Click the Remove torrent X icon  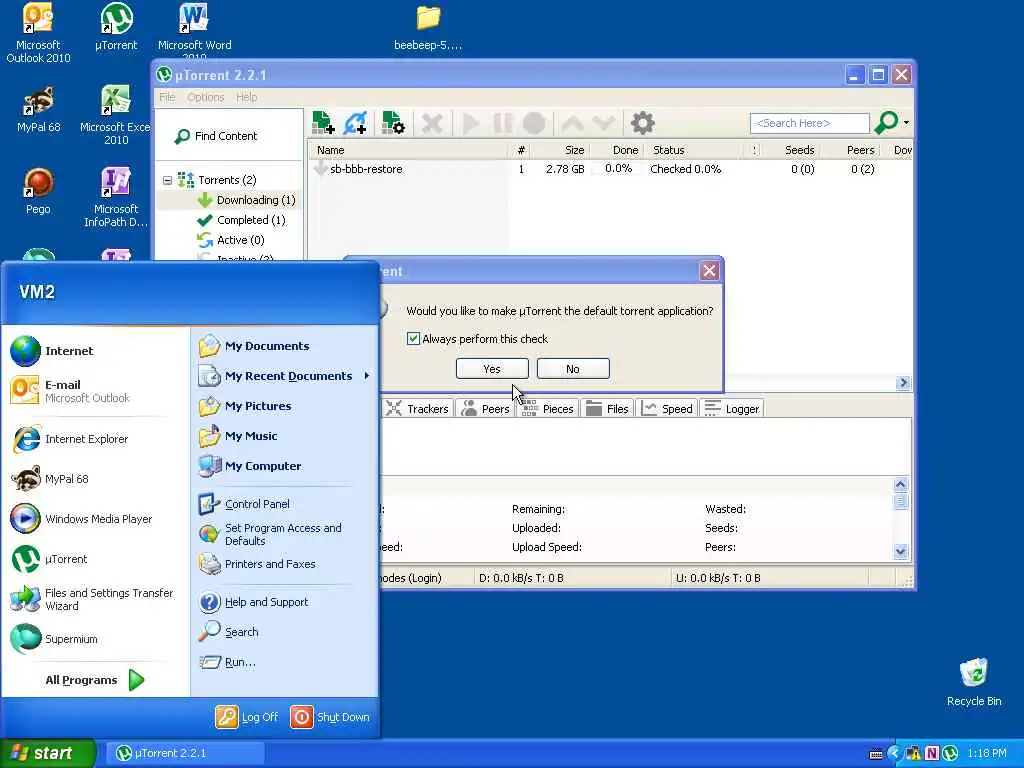pos(432,123)
